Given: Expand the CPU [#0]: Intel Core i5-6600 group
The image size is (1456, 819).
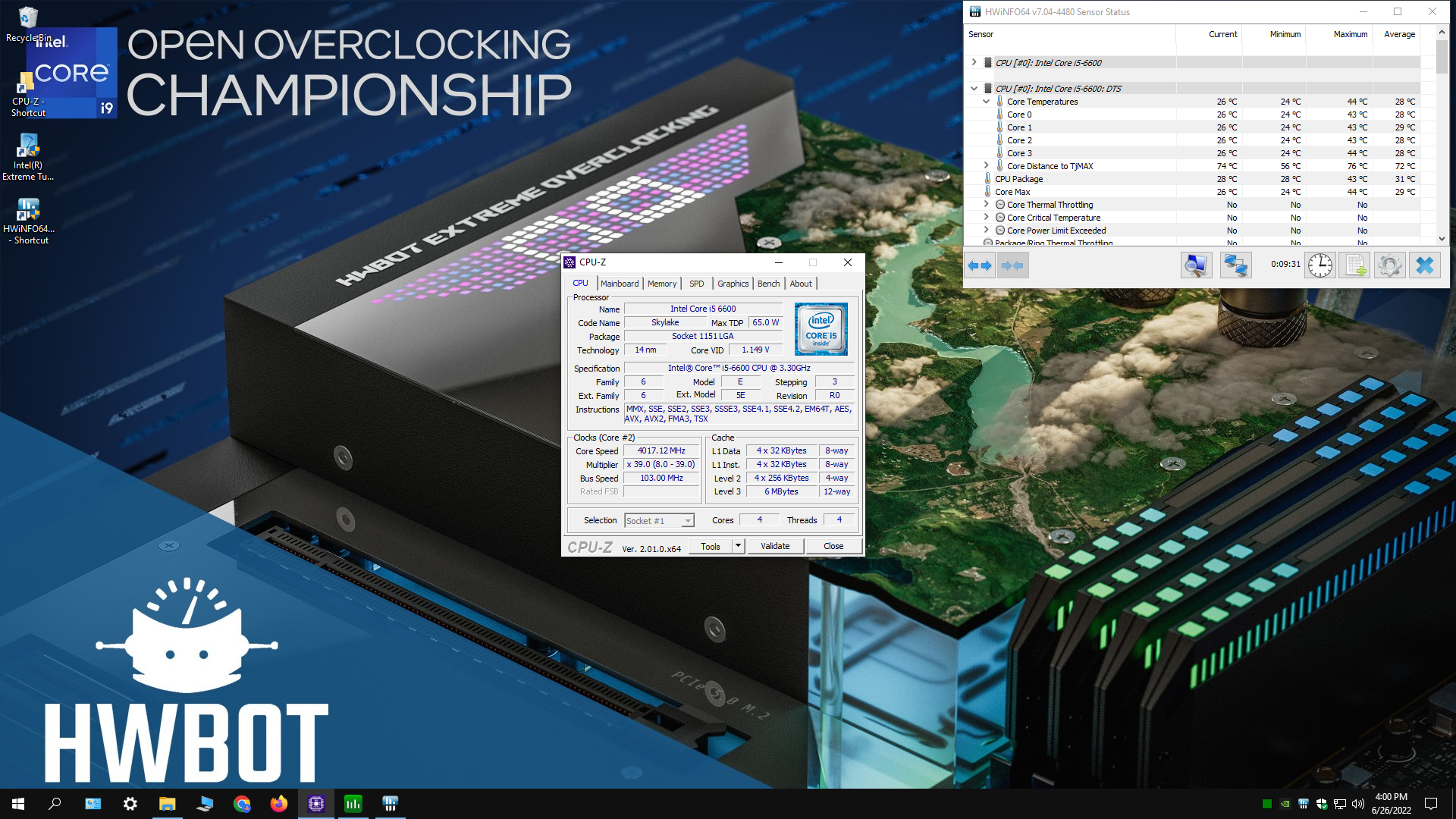Looking at the screenshot, I should pos(974,62).
